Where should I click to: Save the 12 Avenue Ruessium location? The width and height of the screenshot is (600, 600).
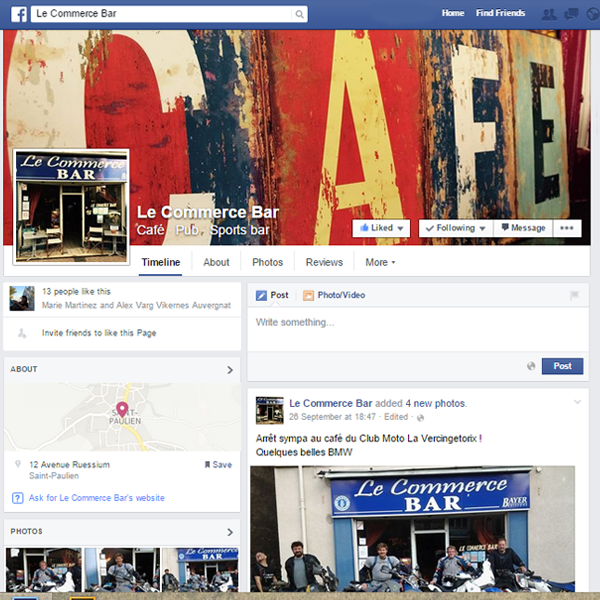pyautogui.click(x=218, y=465)
